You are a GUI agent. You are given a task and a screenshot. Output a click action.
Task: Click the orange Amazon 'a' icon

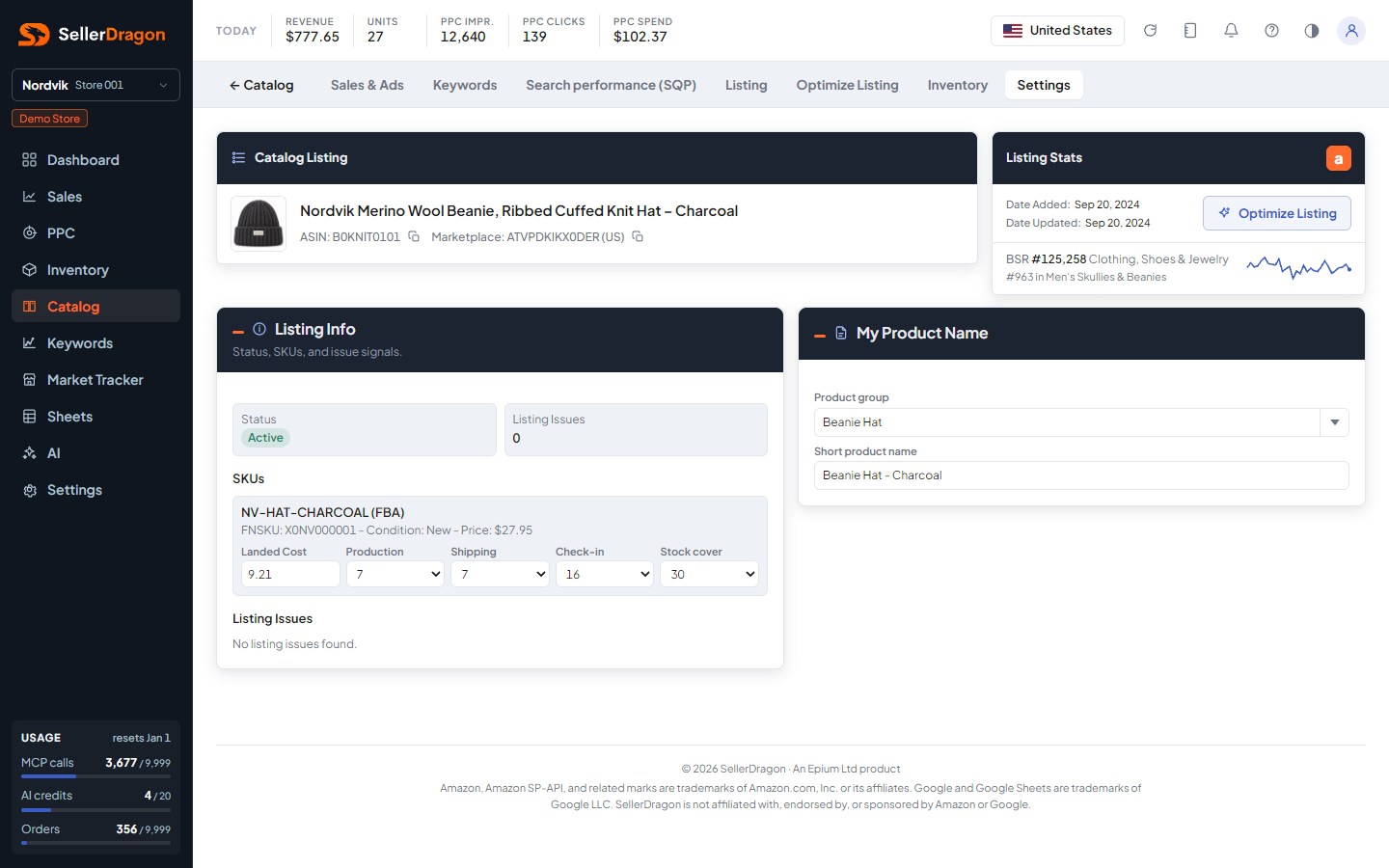click(x=1338, y=158)
